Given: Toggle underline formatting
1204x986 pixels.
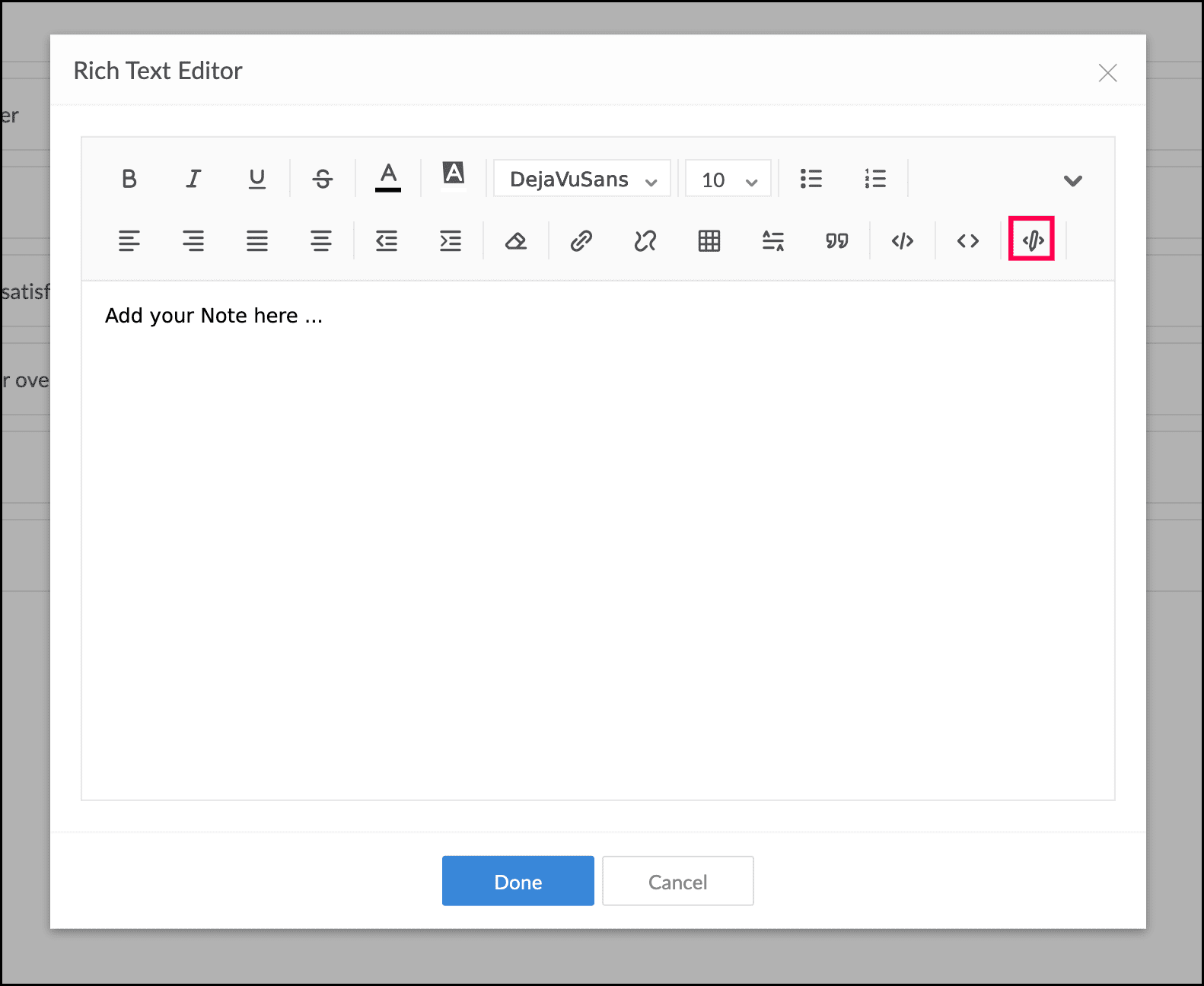Looking at the screenshot, I should click(x=257, y=179).
